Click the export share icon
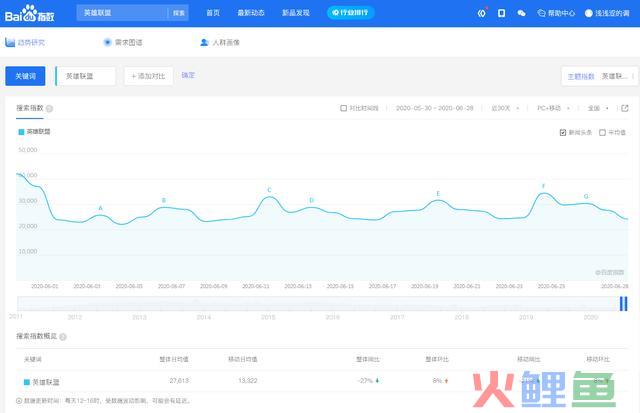This screenshot has width=640, height=413. 624,108
